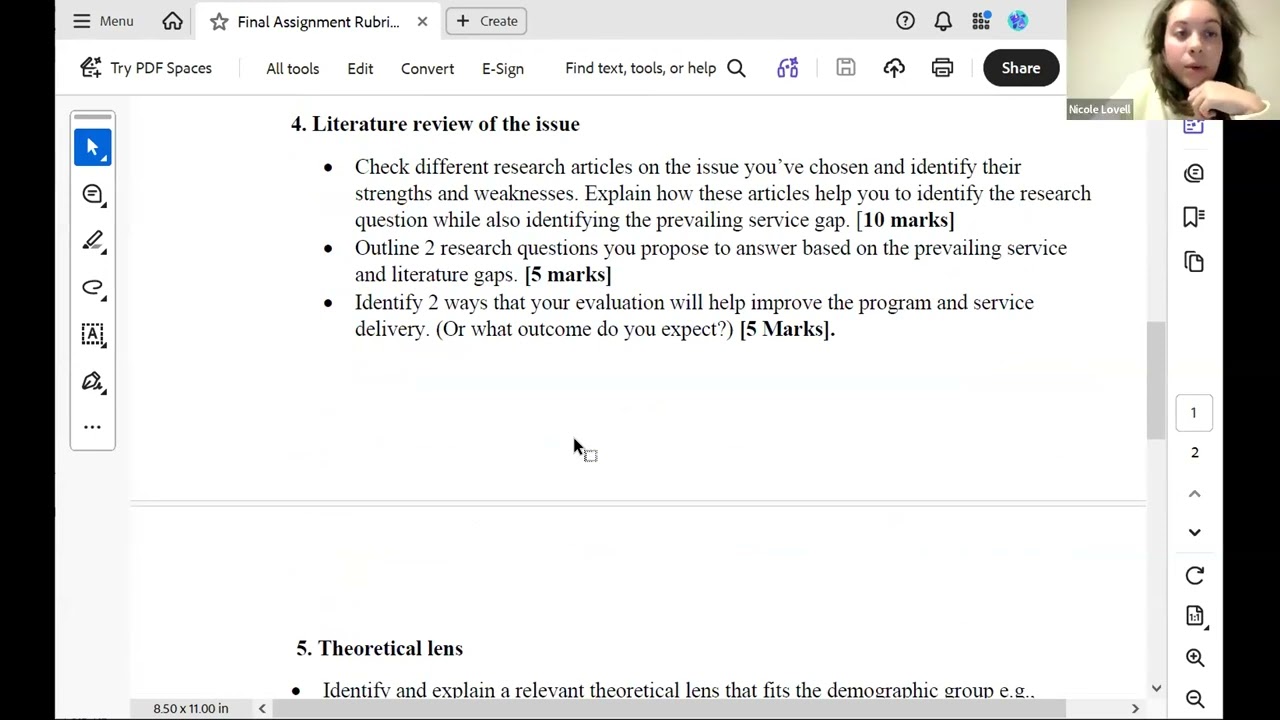This screenshot has height=720, width=1280.
Task: Select the Highlight pen tool
Action: click(93, 241)
